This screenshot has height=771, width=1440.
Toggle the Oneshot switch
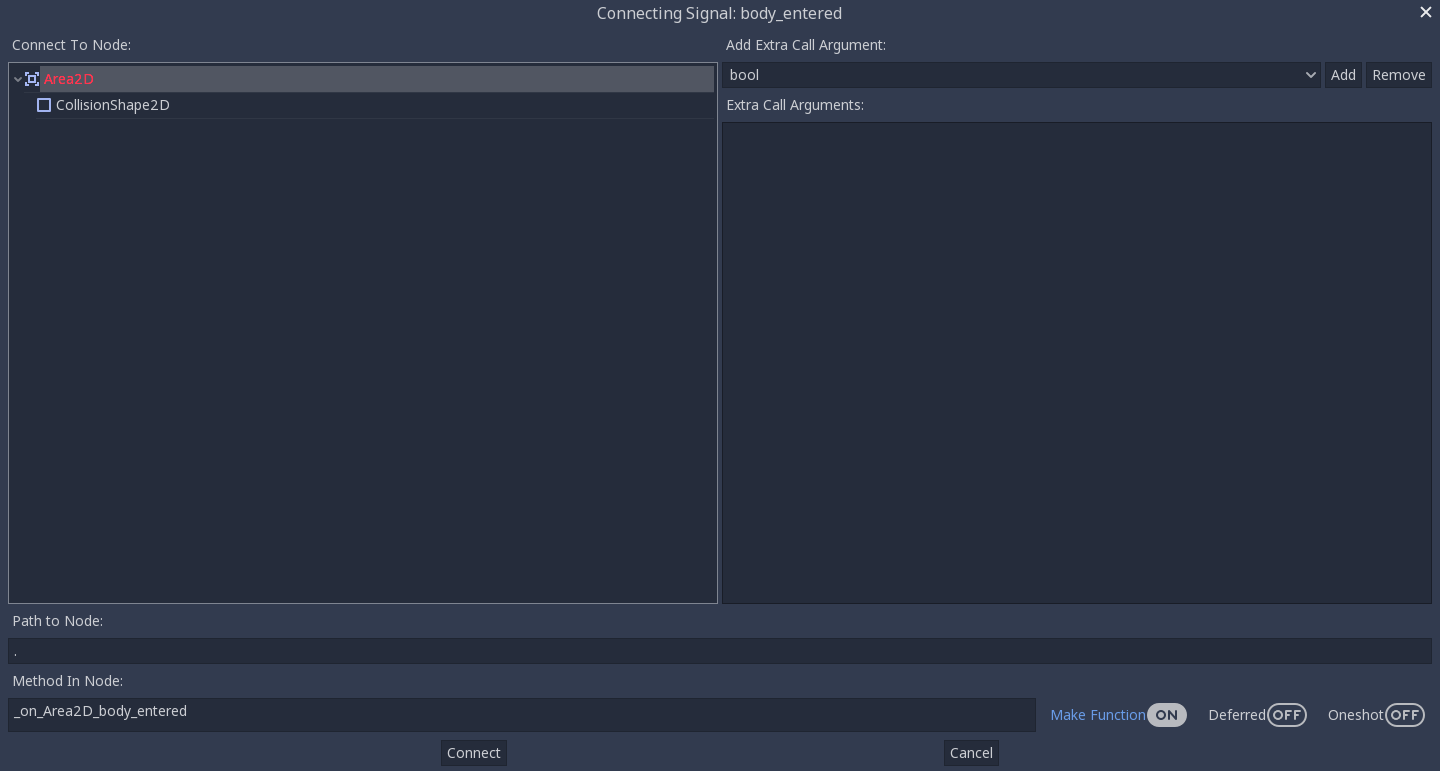pos(1405,715)
